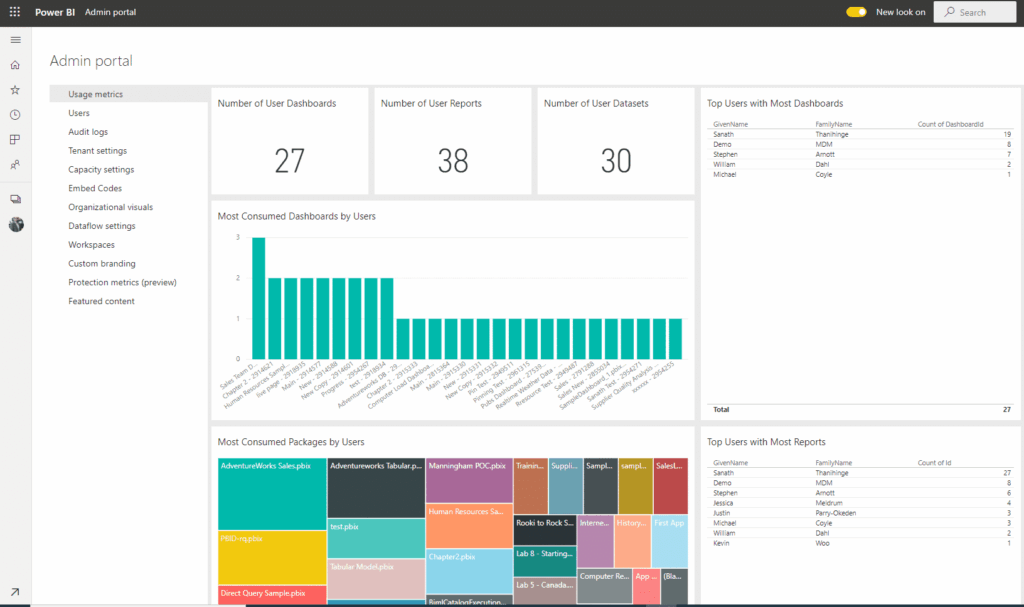Click the magnifier icon in the Search box
Viewport: 1024px width, 607px height.
point(949,12)
